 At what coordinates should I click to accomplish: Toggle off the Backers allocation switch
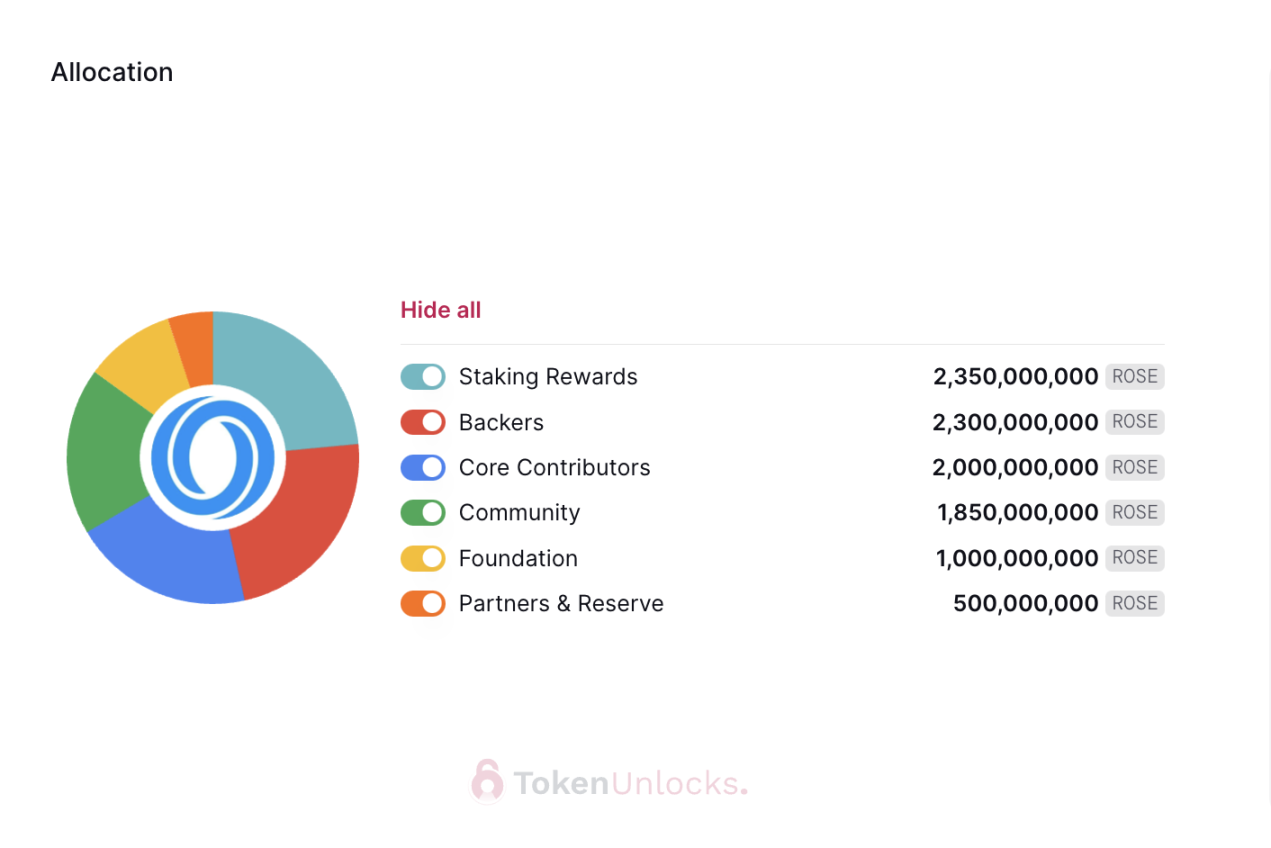click(423, 422)
